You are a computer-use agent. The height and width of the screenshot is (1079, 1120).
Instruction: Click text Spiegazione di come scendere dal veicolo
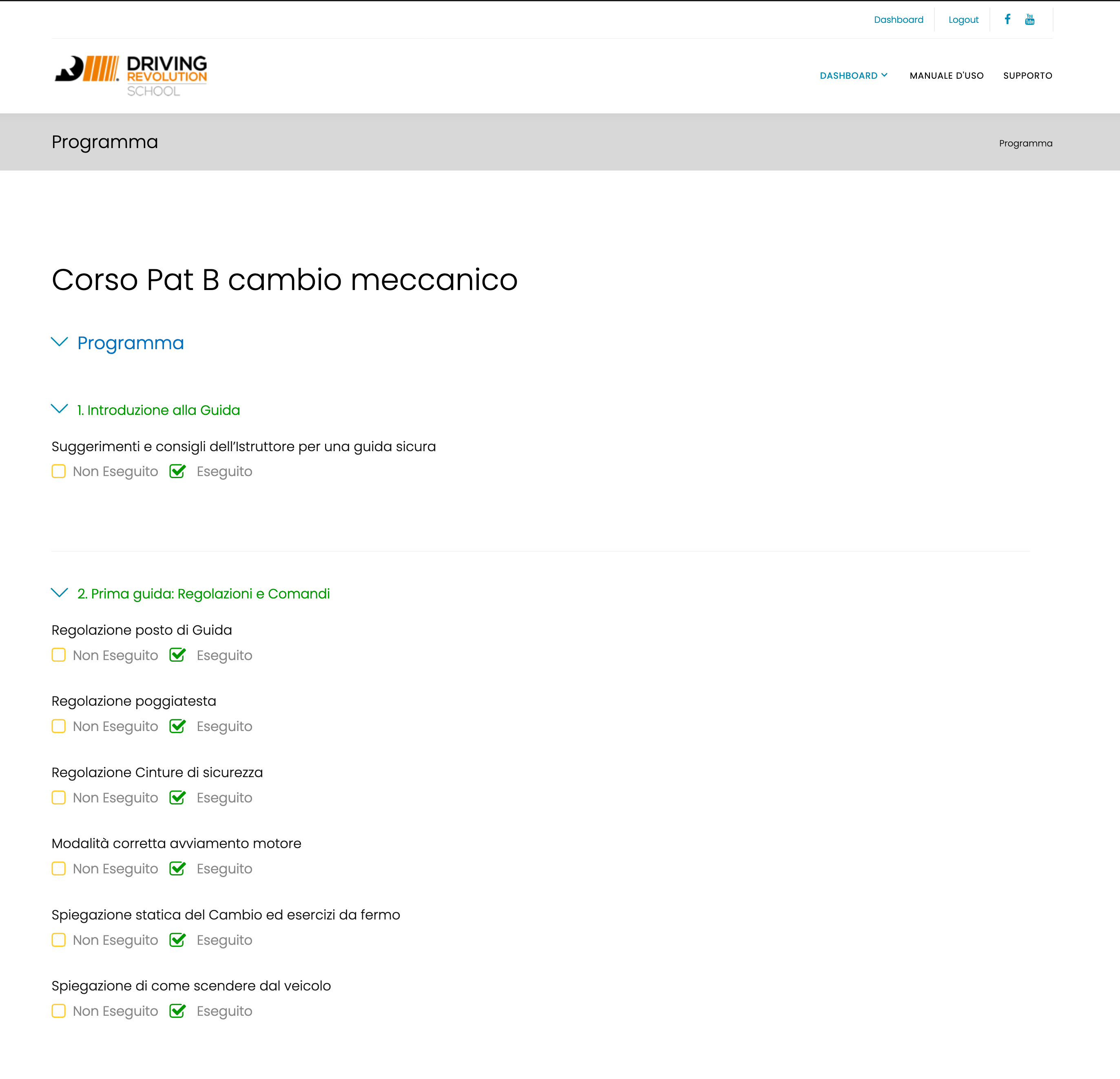[x=191, y=986]
